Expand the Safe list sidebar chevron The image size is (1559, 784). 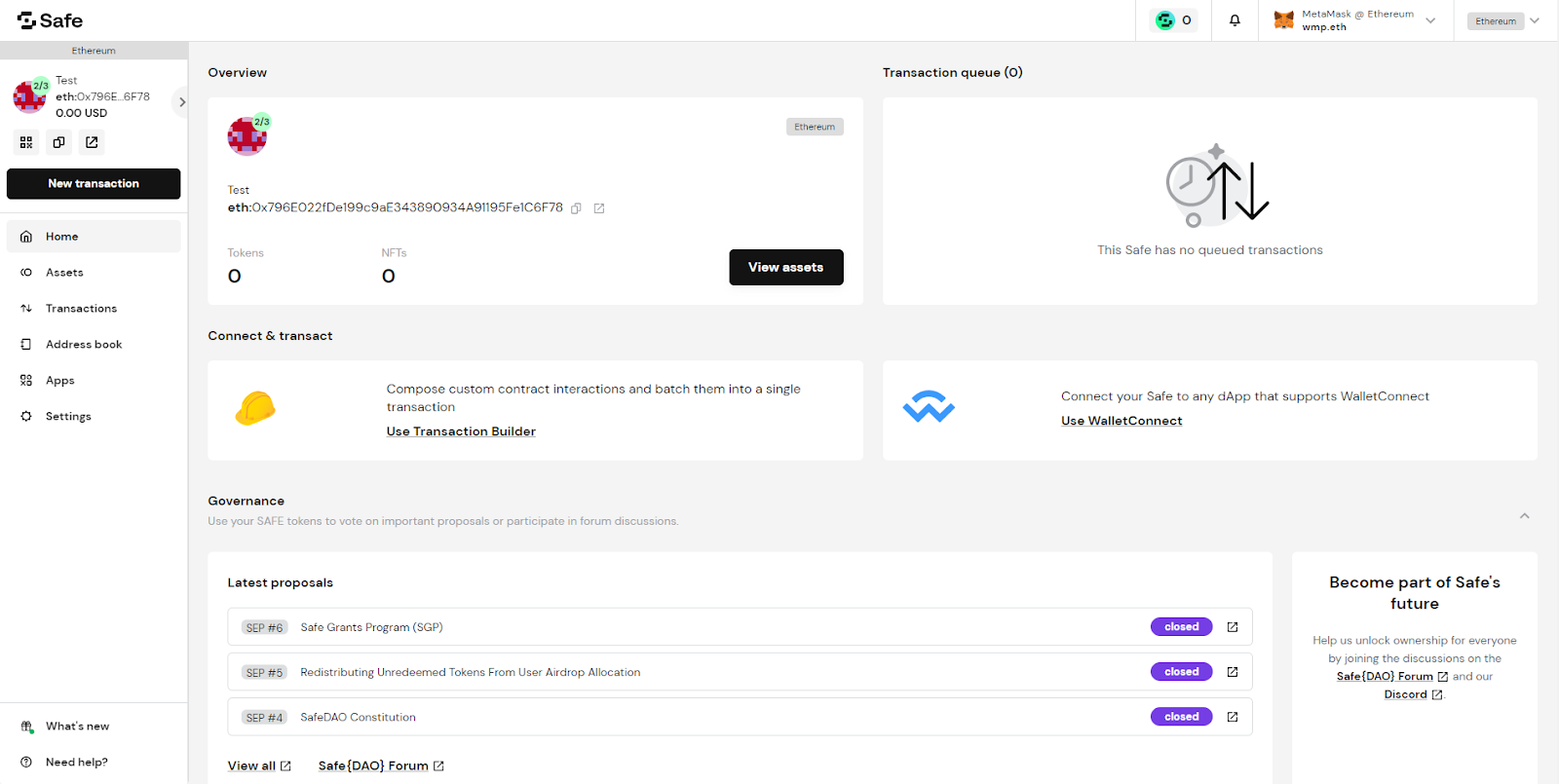point(181,102)
